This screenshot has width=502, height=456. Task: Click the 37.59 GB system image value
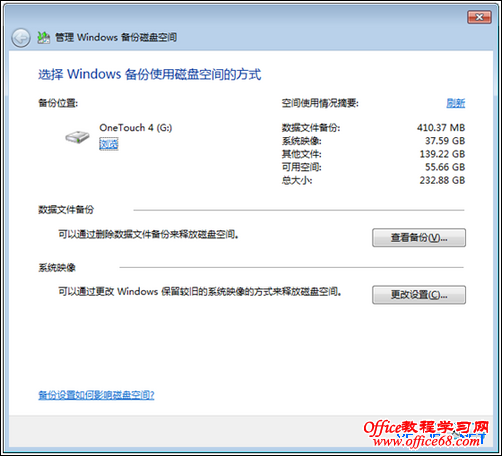pos(445,141)
